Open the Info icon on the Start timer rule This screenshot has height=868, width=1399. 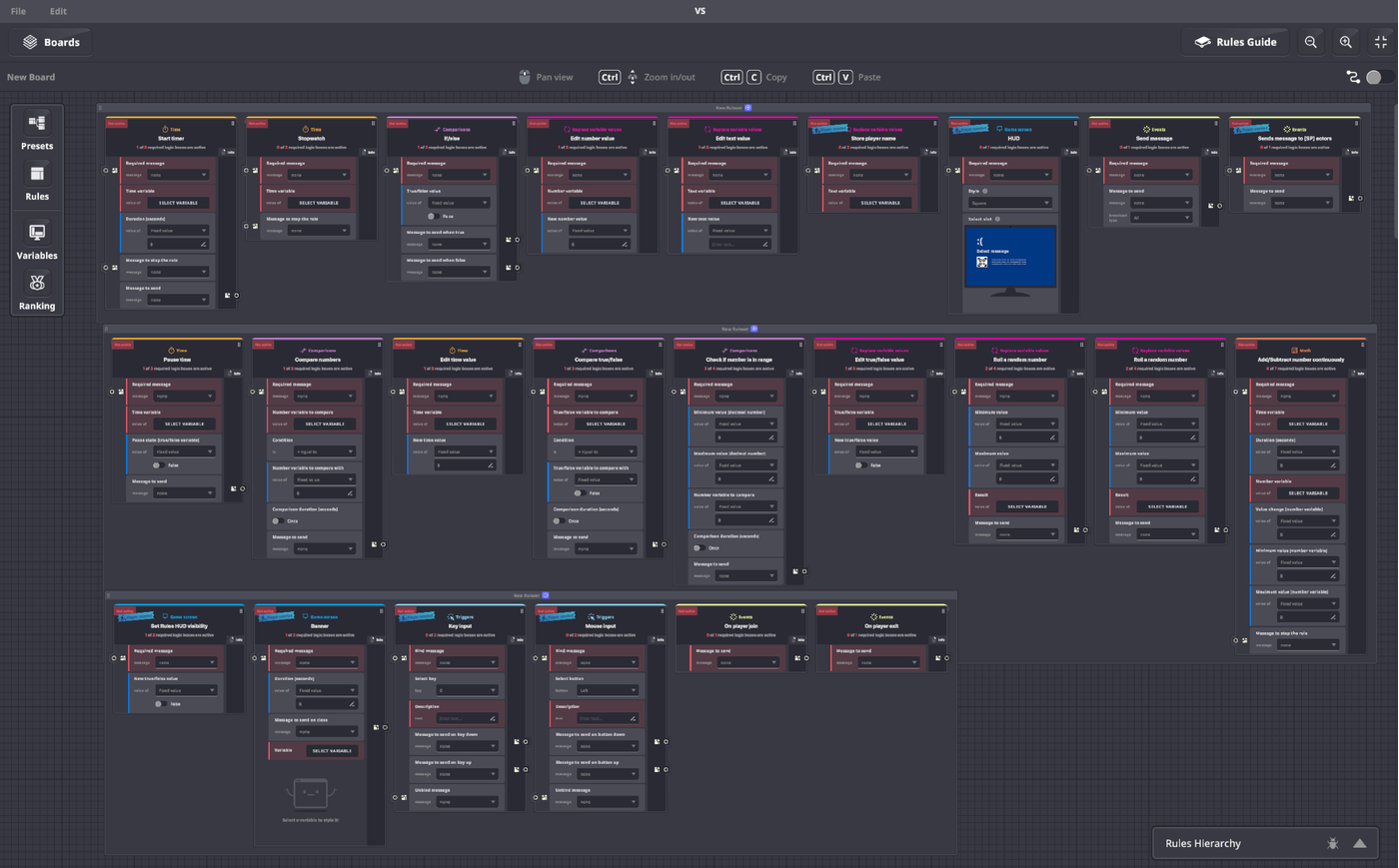point(228,152)
